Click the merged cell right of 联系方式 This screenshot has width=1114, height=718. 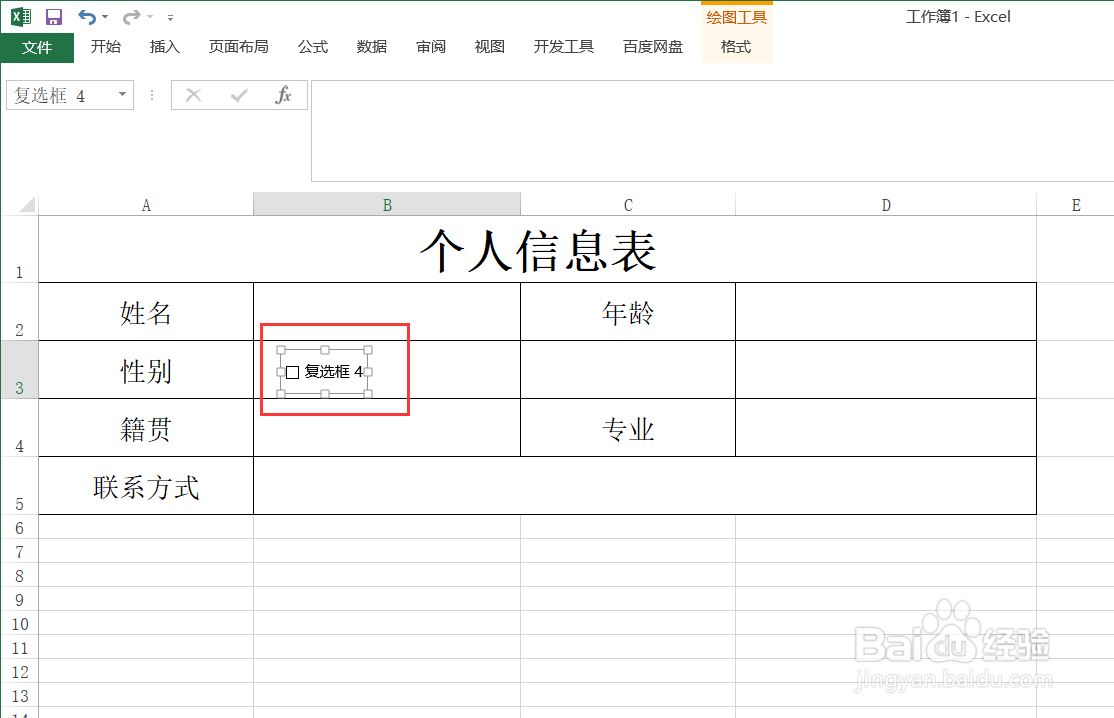point(645,486)
